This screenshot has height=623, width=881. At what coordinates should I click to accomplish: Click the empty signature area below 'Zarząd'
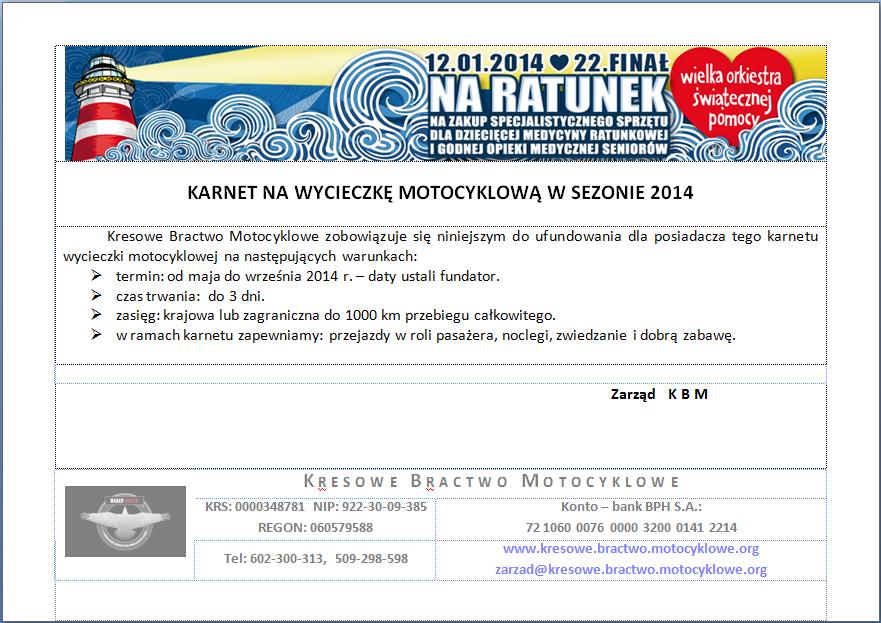pyautogui.click(x=440, y=435)
